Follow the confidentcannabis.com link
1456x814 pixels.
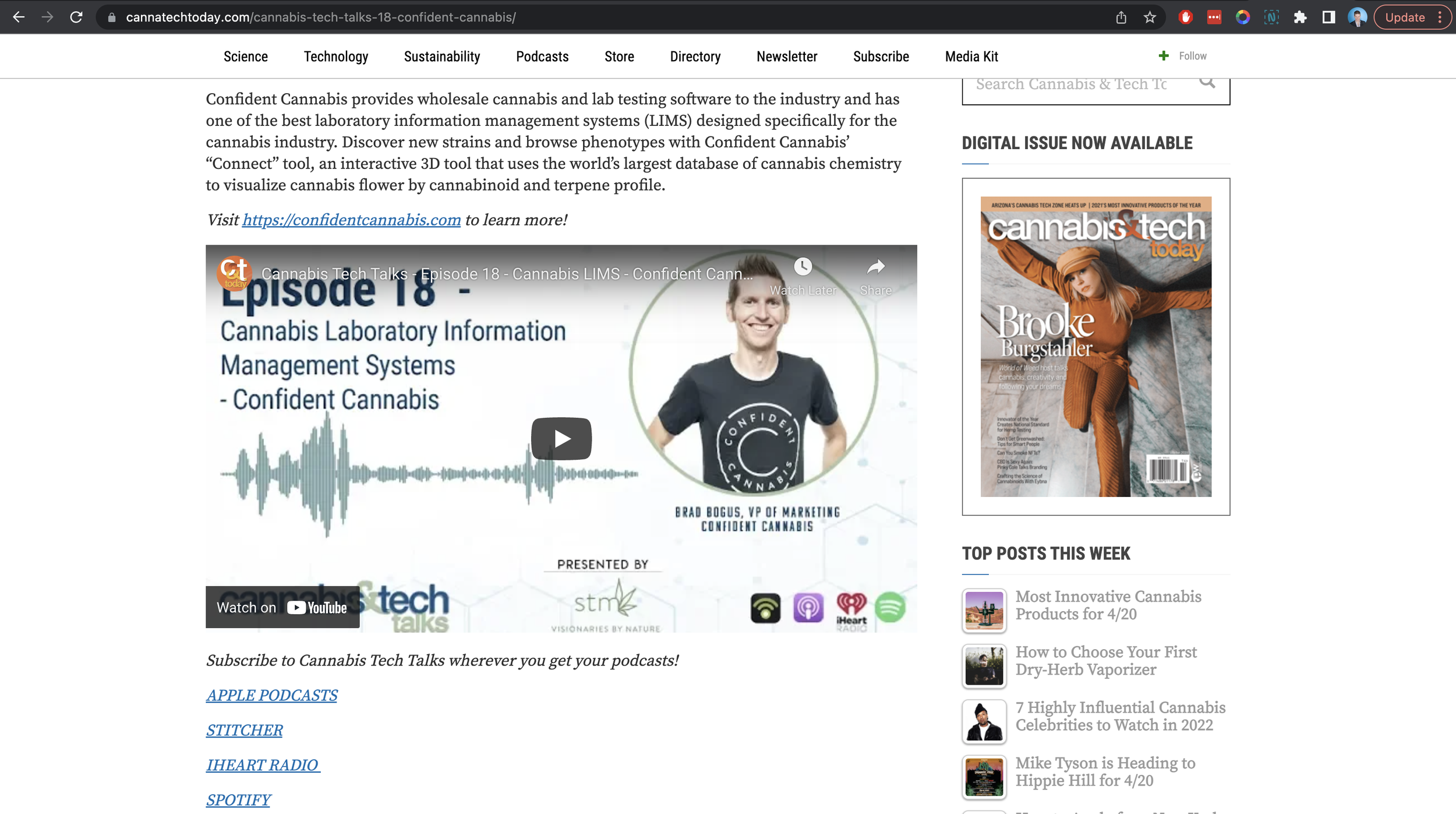tap(351, 220)
